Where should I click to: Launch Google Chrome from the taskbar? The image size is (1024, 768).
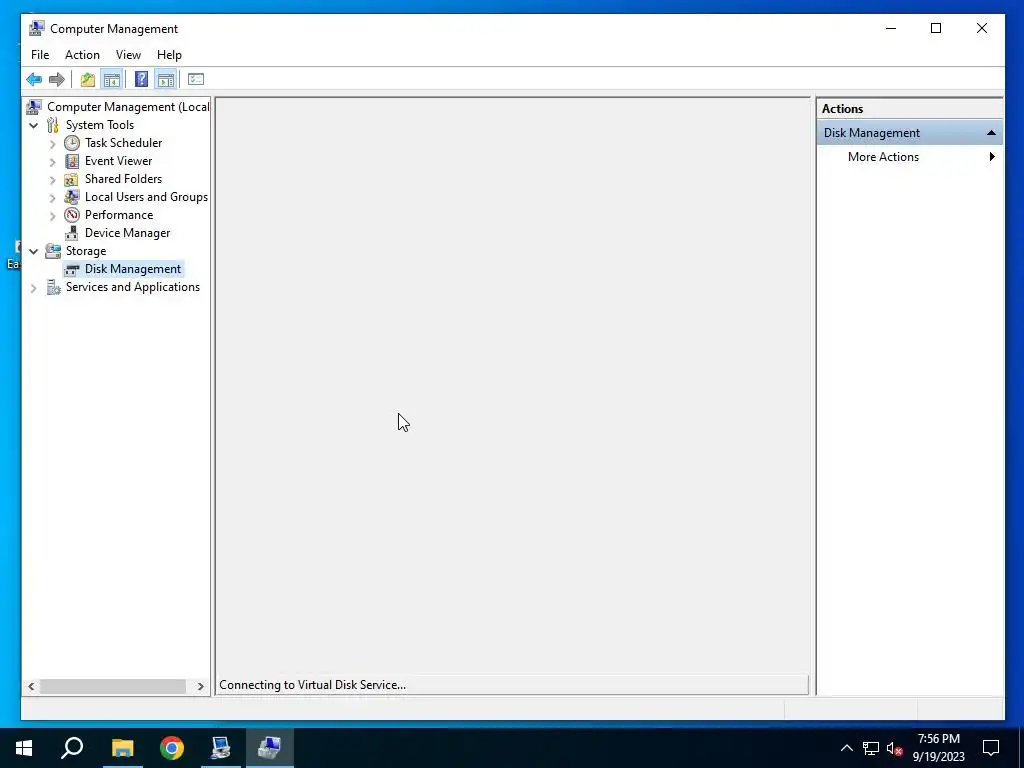172,748
